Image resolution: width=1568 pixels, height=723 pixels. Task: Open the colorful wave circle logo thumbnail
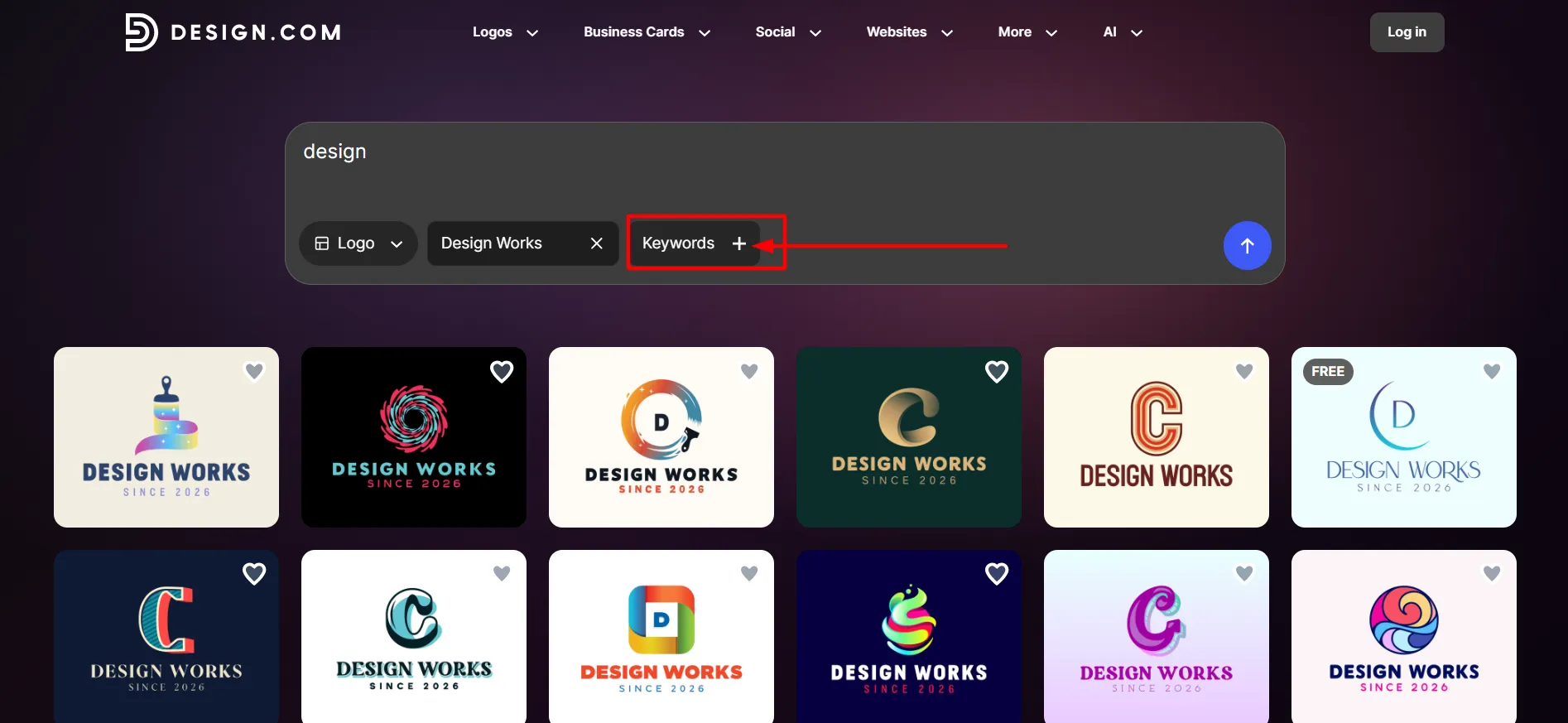[1404, 636]
